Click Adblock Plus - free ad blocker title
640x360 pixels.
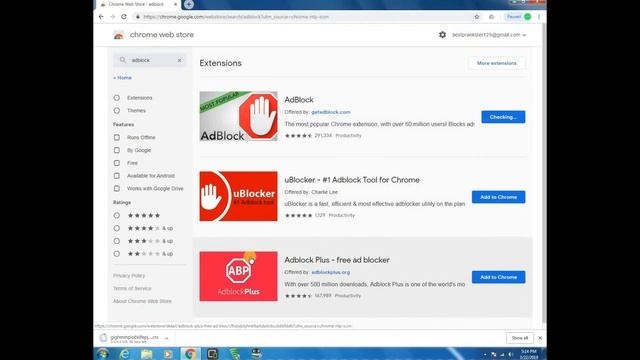pyautogui.click(x=337, y=260)
